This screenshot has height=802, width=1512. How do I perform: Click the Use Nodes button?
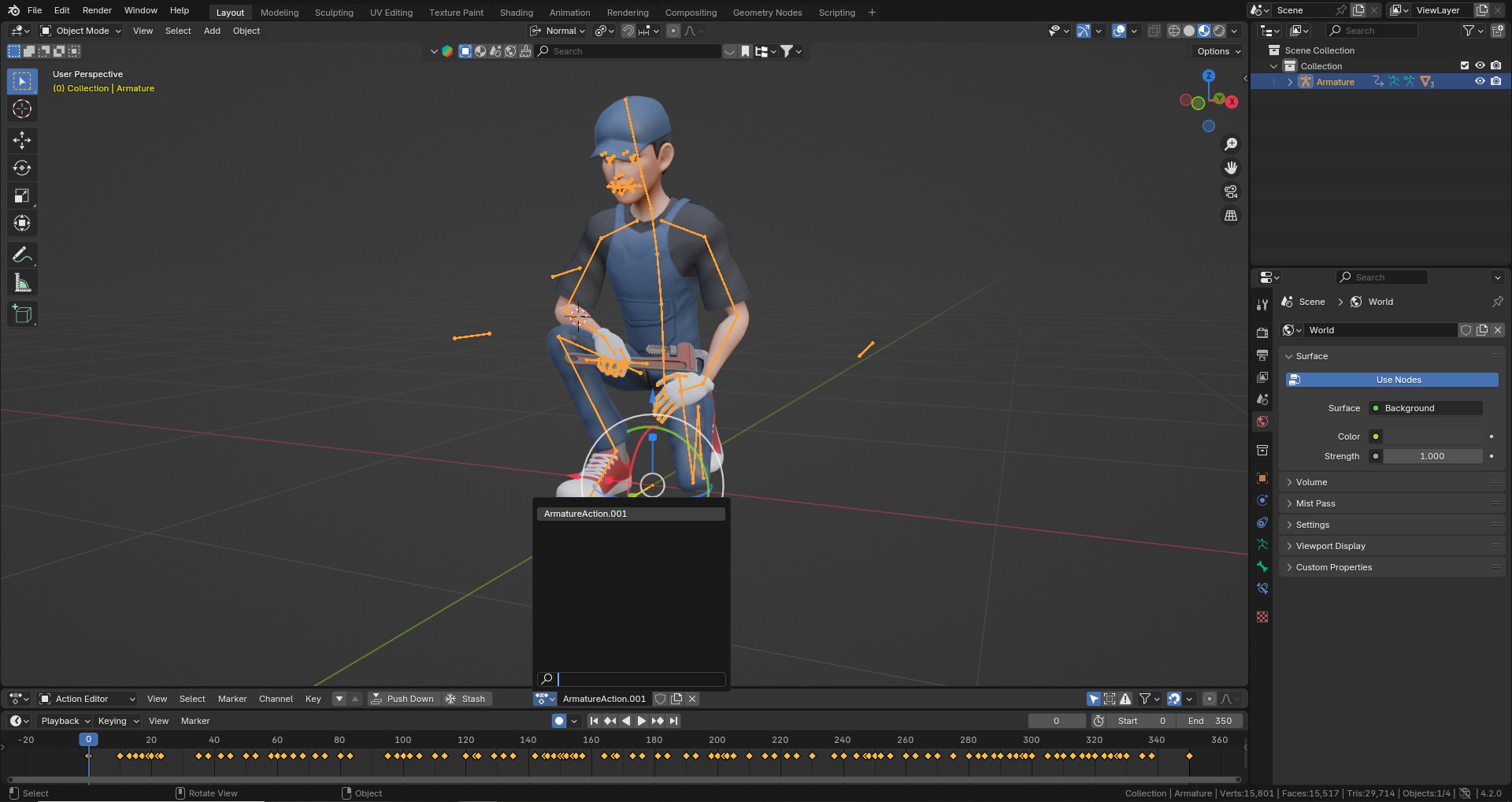coord(1392,380)
